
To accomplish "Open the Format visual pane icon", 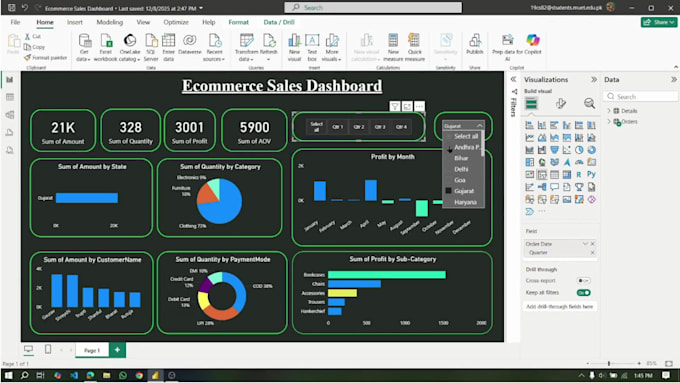I will [x=561, y=103].
